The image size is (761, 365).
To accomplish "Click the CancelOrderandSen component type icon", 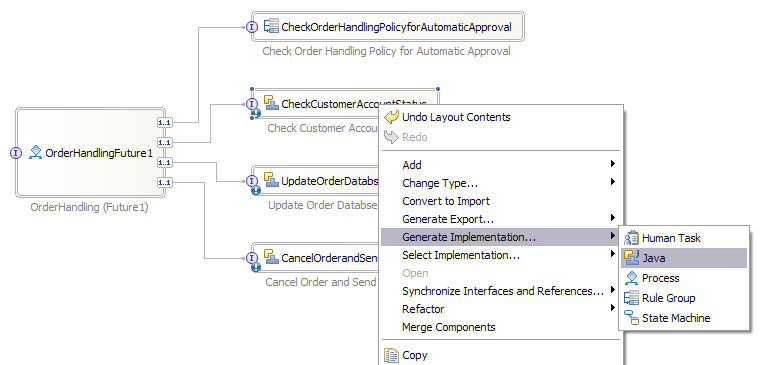I will point(271,256).
